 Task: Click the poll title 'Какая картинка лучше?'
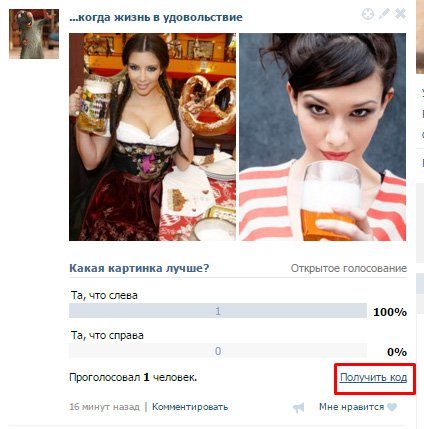pyautogui.click(x=139, y=268)
